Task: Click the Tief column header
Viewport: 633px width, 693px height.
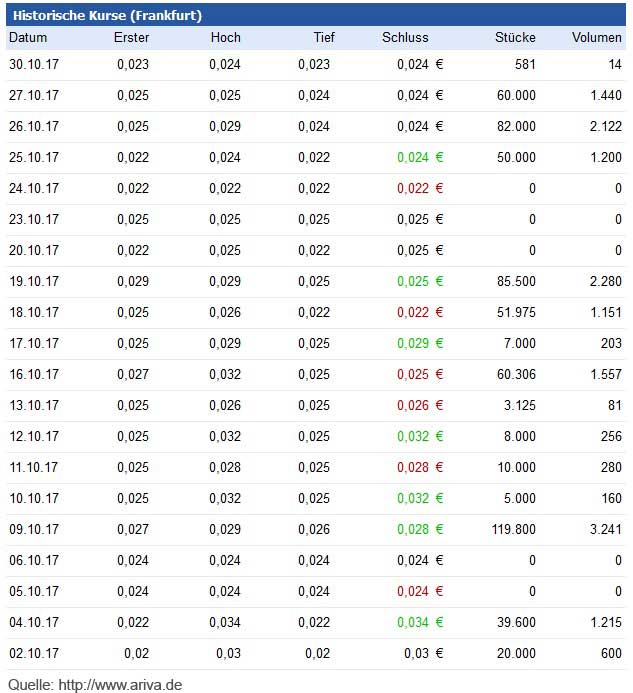Action: click(323, 37)
